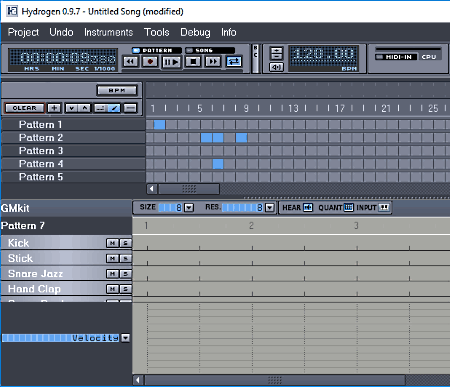Screen dimensions: 450x387
Task: Open the Tools menu
Action: click(157, 32)
